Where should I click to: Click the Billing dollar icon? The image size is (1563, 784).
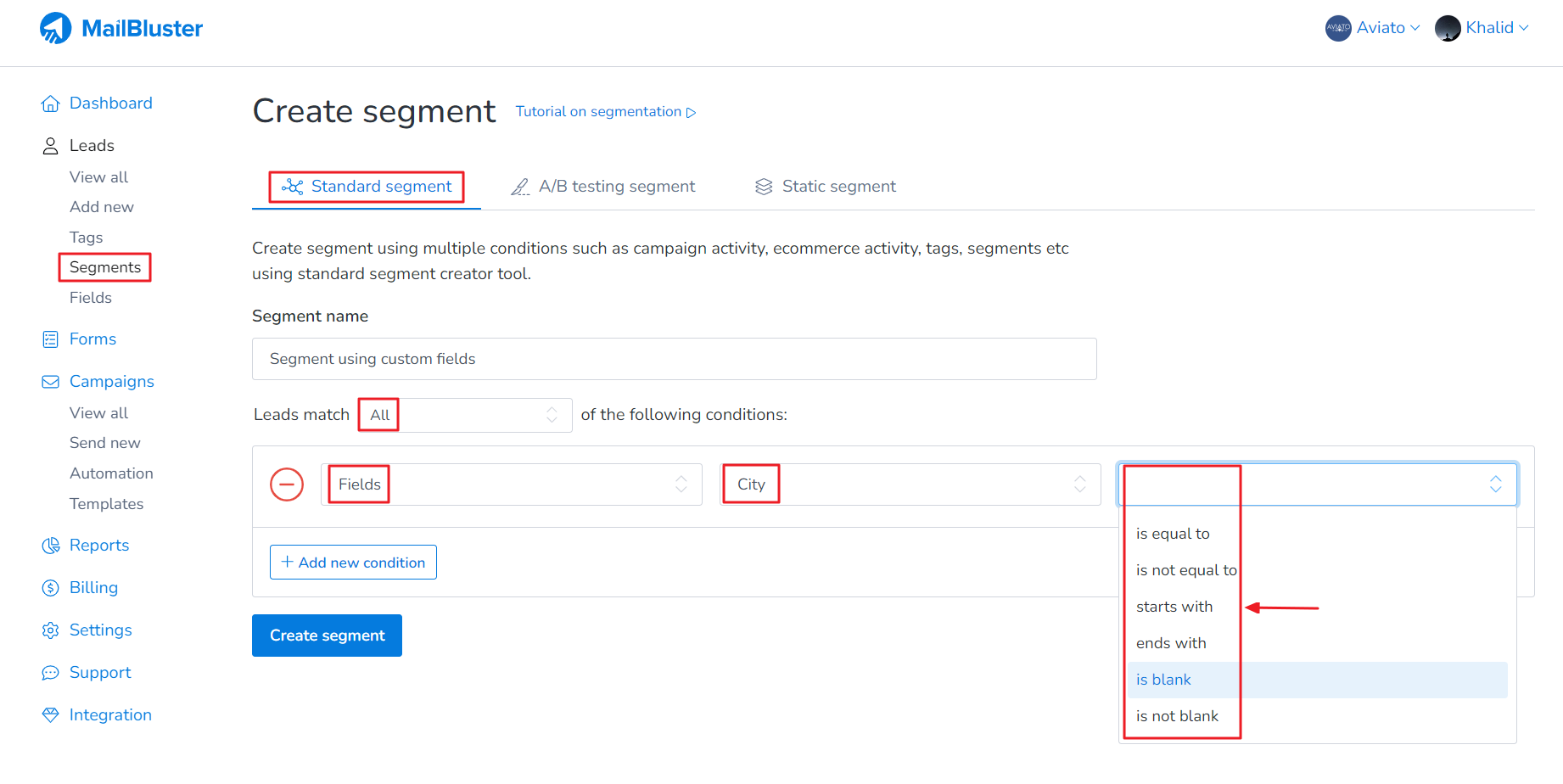pyautogui.click(x=51, y=588)
